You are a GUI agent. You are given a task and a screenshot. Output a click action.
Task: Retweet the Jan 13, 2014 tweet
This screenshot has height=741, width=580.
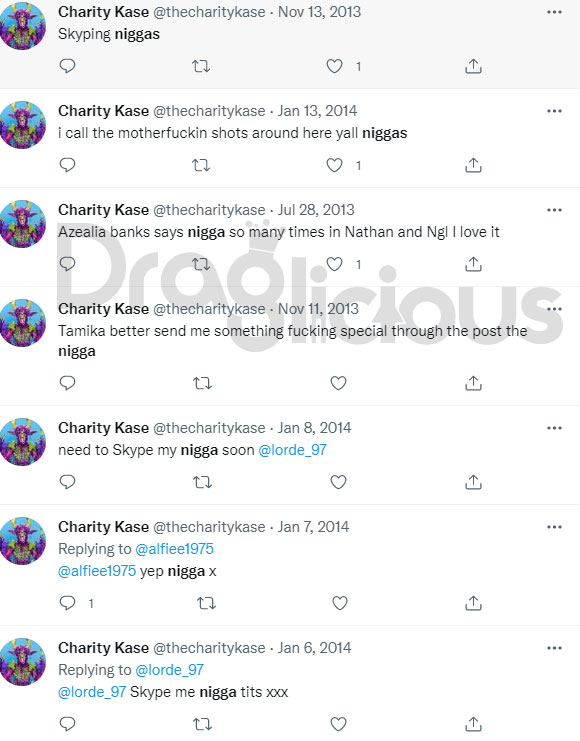click(x=201, y=165)
